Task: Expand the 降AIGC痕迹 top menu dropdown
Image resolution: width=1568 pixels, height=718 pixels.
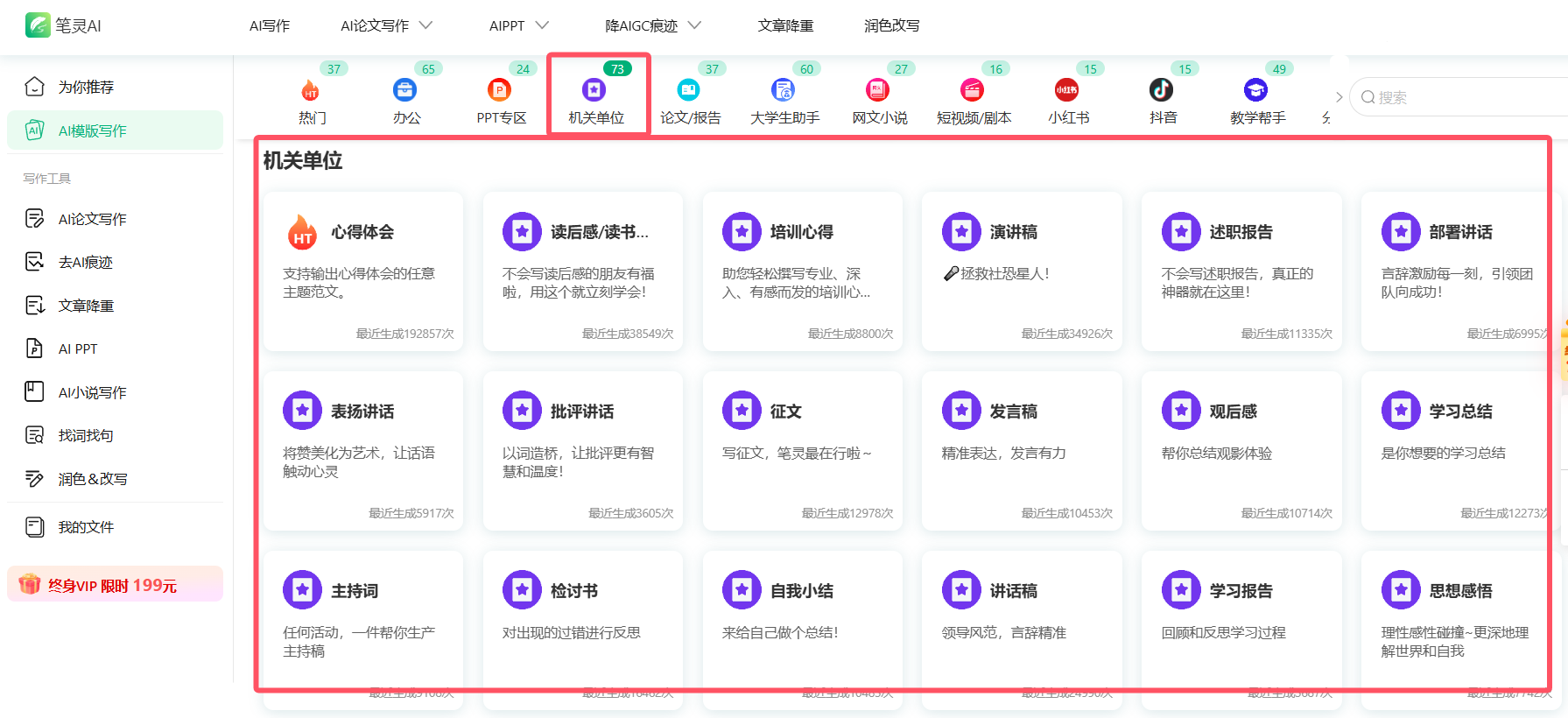Action: tap(694, 25)
